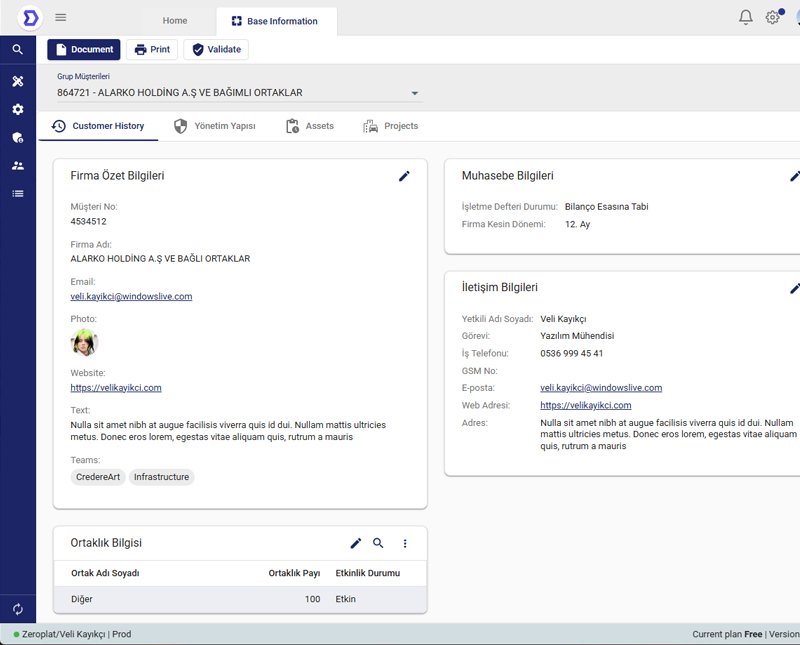Click the Print button
Image resolution: width=800 pixels, height=645 pixels.
click(x=152, y=50)
